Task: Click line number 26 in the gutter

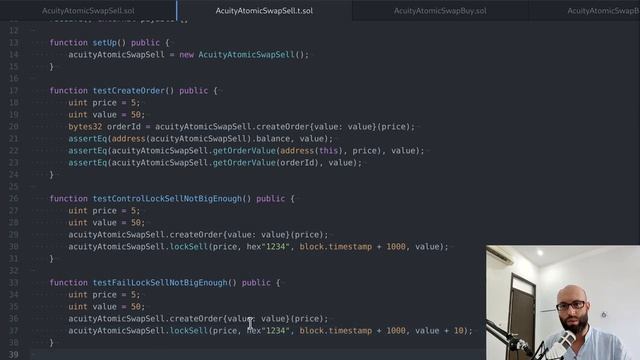Action: coord(13,199)
